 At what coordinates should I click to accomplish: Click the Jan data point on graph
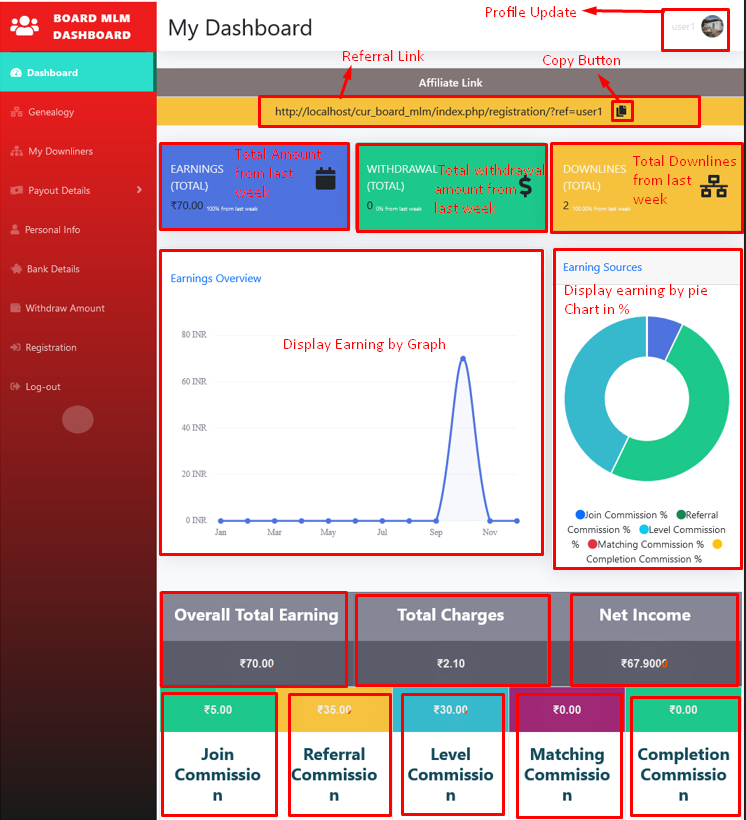point(221,521)
